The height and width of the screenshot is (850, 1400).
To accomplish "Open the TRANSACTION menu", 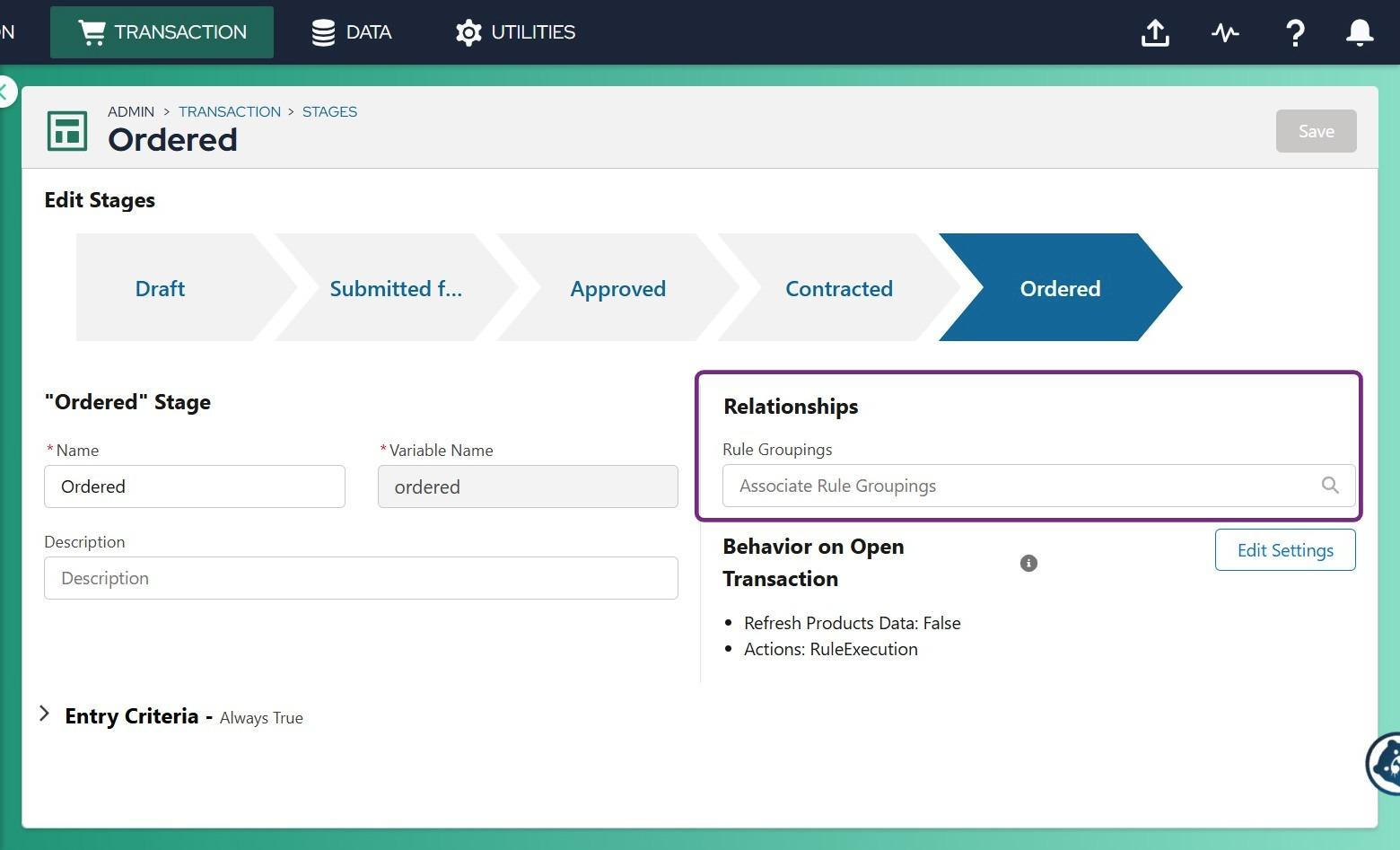I will [x=162, y=32].
